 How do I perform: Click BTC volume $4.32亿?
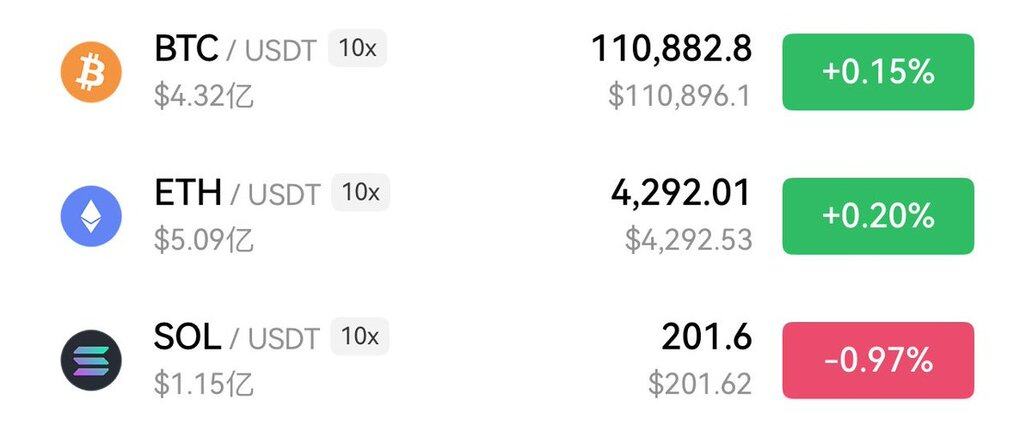[x=203, y=97]
